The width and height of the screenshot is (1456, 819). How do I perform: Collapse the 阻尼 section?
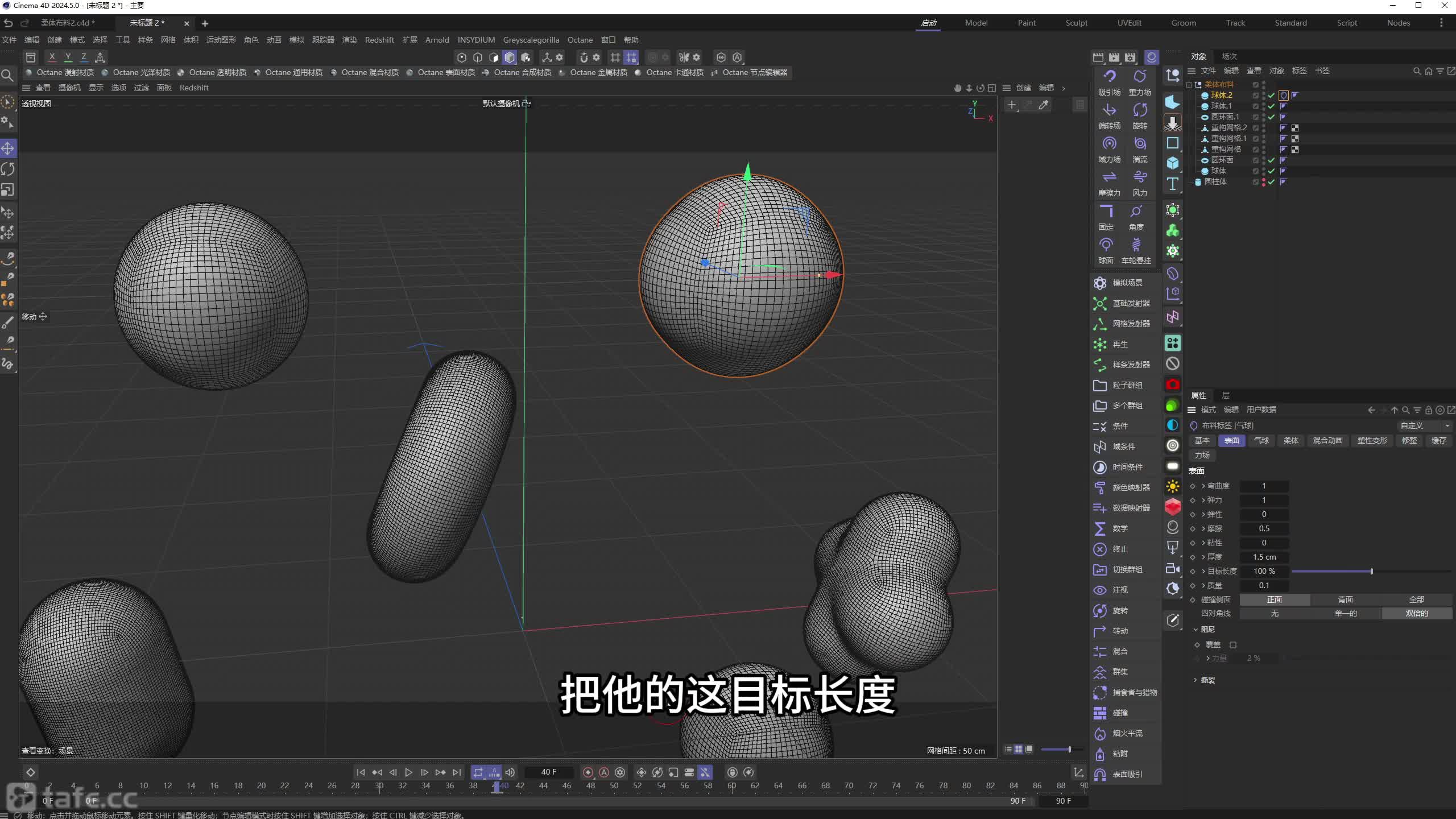1196,630
